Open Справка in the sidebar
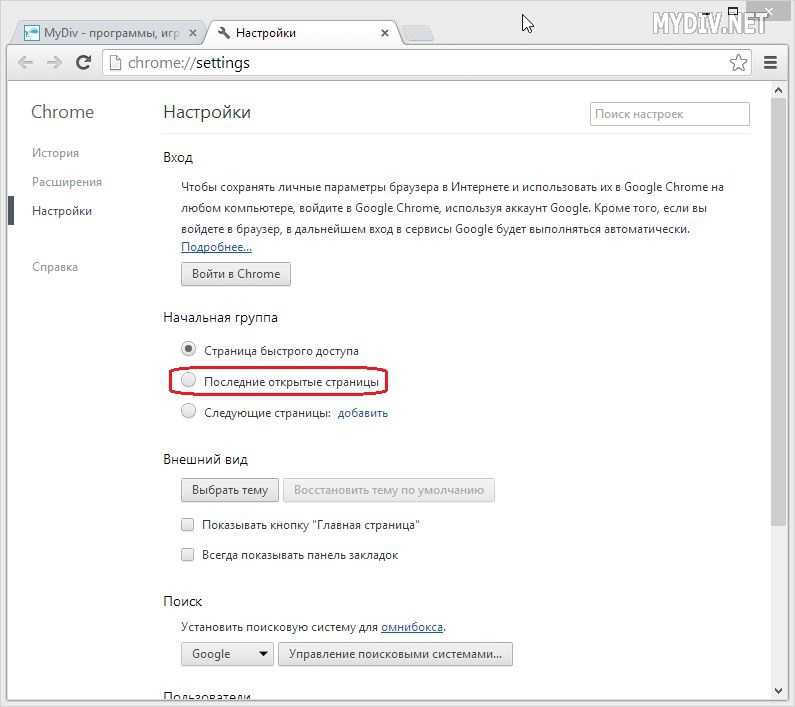Viewport: 795px width, 707px height. click(55, 267)
